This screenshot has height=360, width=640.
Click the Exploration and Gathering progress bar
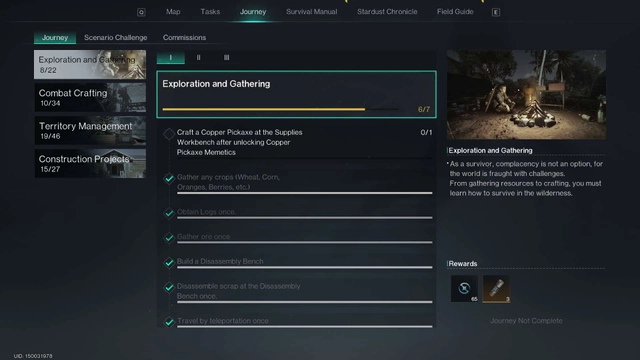pyautogui.click(x=280, y=109)
